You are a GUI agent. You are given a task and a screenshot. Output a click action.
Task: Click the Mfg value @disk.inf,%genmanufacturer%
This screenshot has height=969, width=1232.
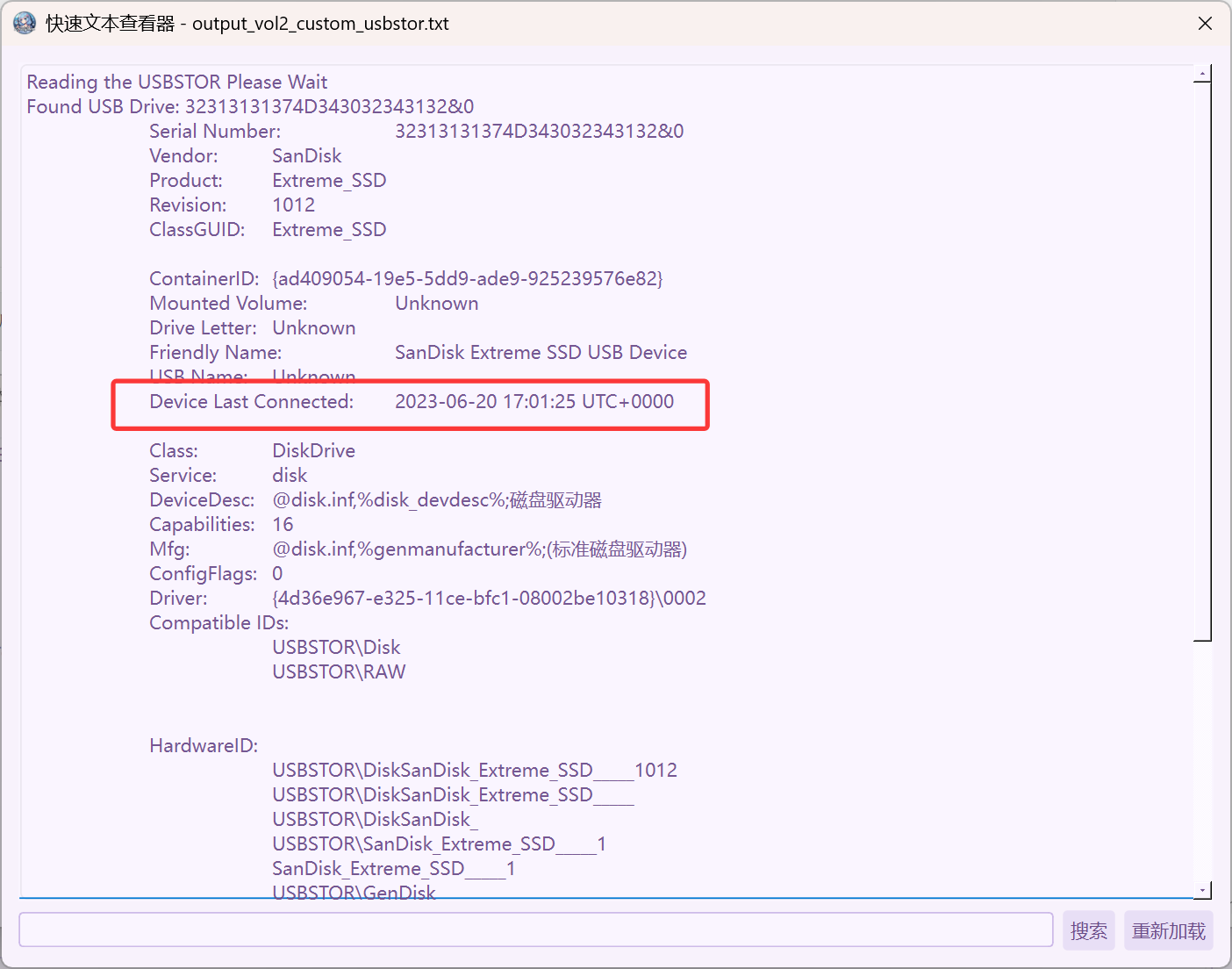480,549
